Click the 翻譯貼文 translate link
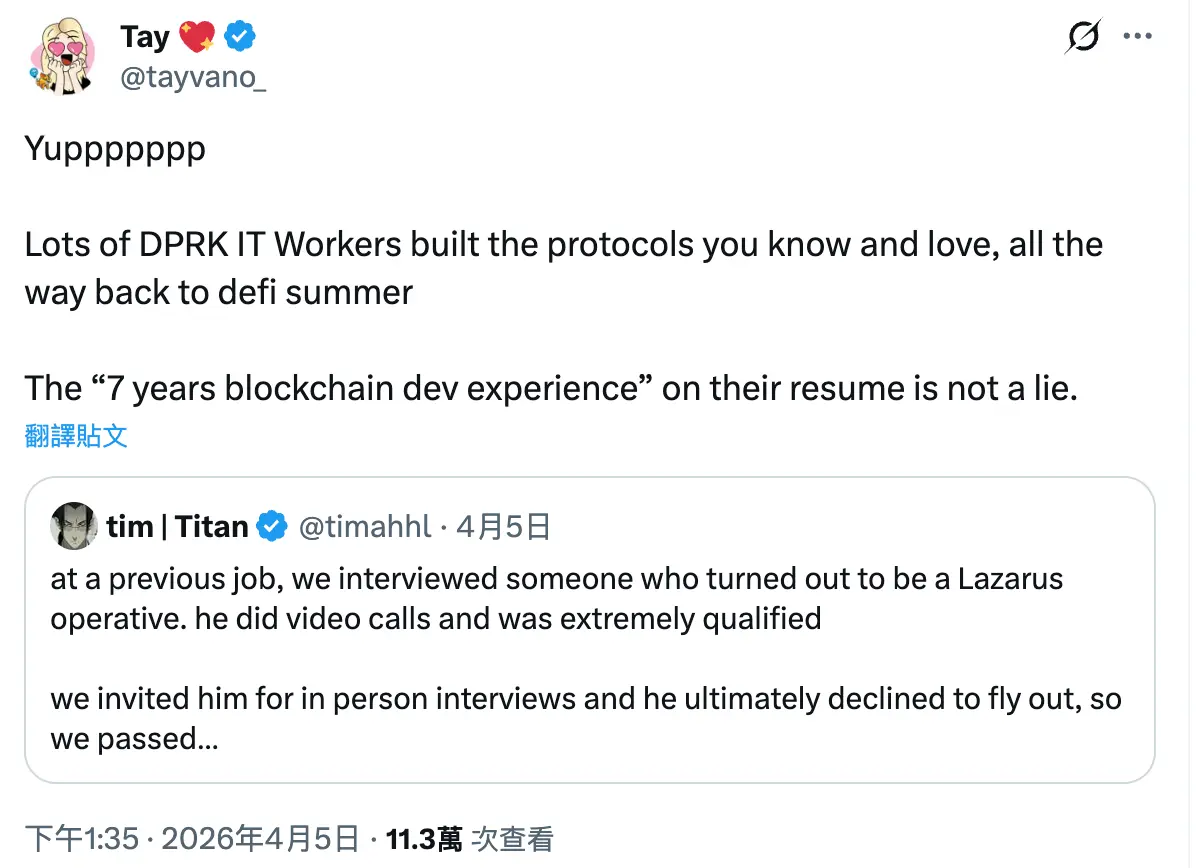The image size is (1198, 868). (x=76, y=433)
